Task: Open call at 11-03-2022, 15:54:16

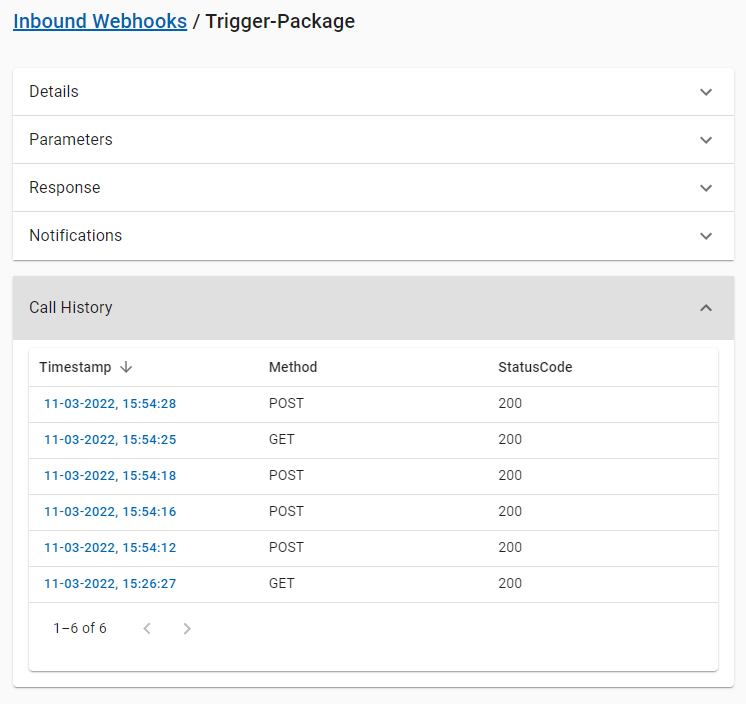Action: pyautogui.click(x=110, y=512)
